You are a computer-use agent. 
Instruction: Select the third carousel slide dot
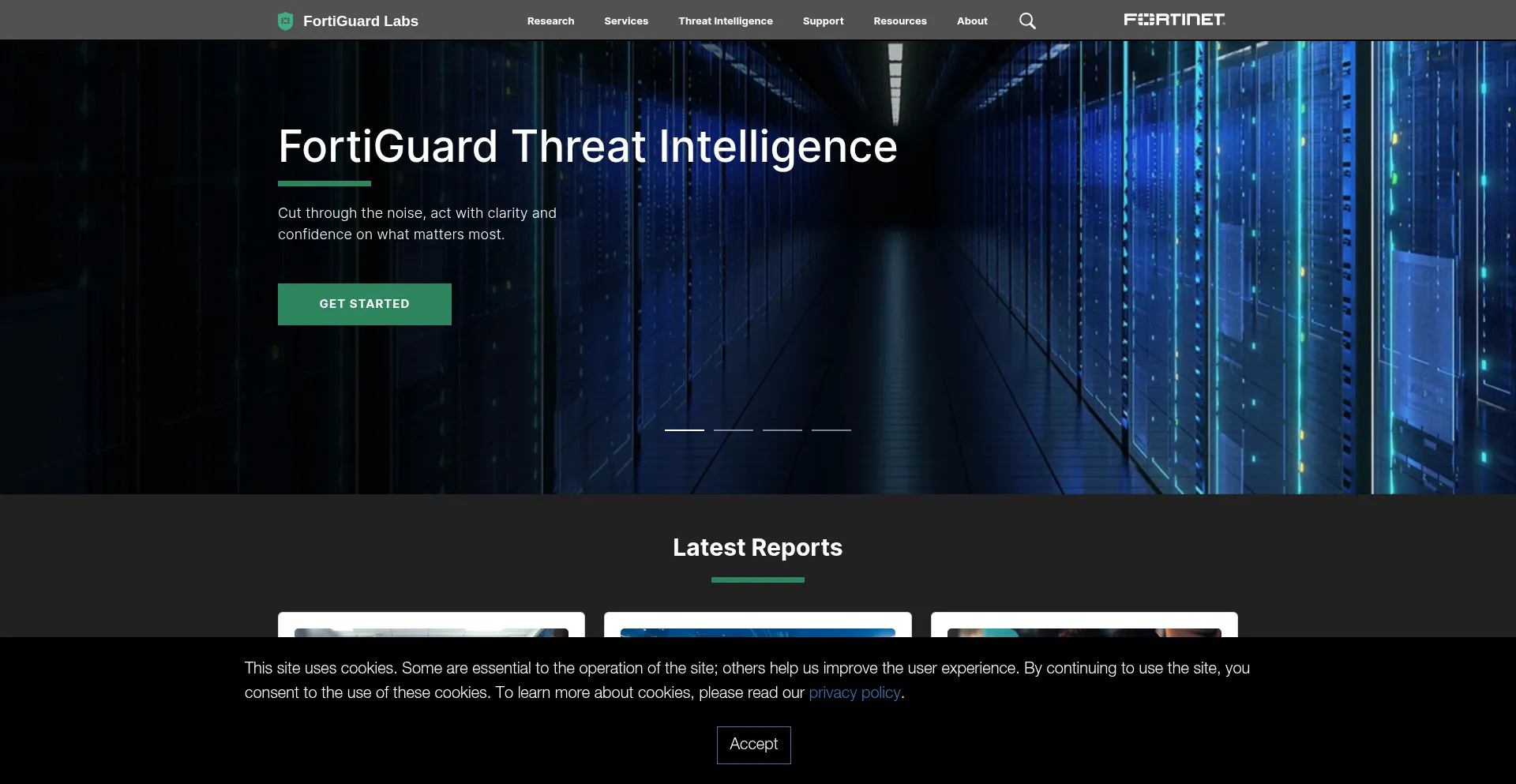click(x=782, y=430)
